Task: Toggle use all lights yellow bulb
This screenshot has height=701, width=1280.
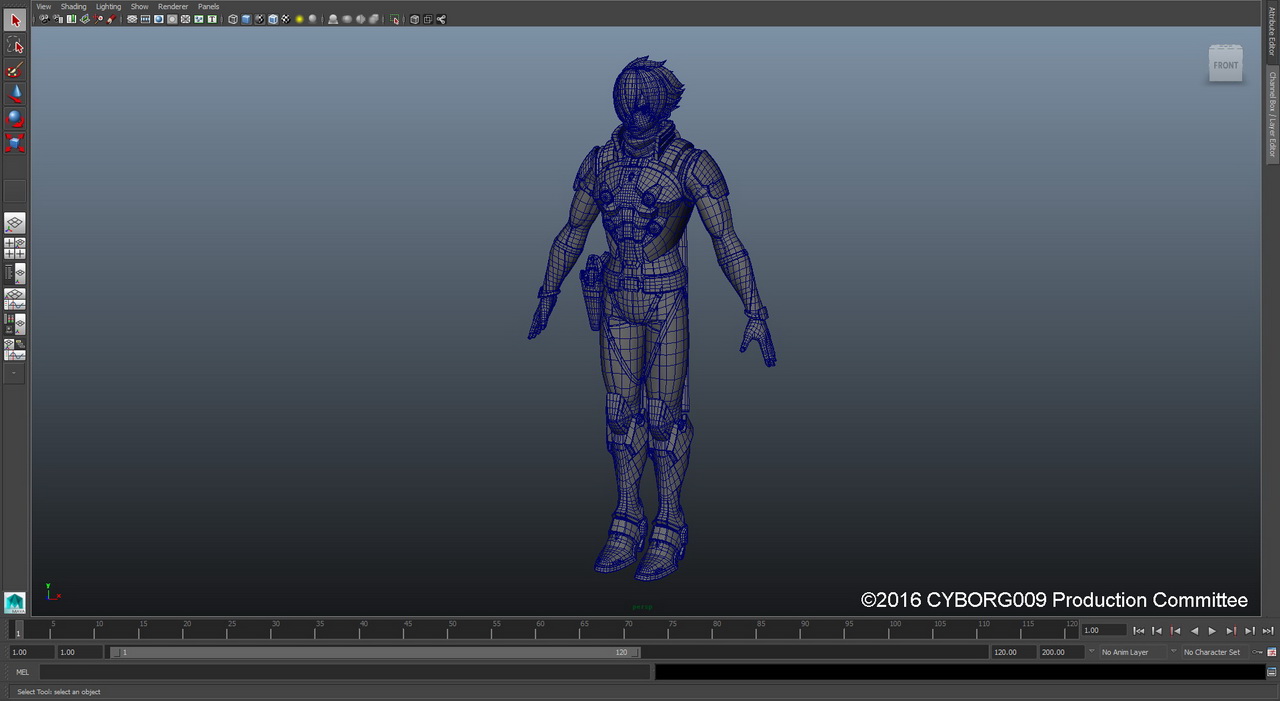Action: (x=299, y=19)
